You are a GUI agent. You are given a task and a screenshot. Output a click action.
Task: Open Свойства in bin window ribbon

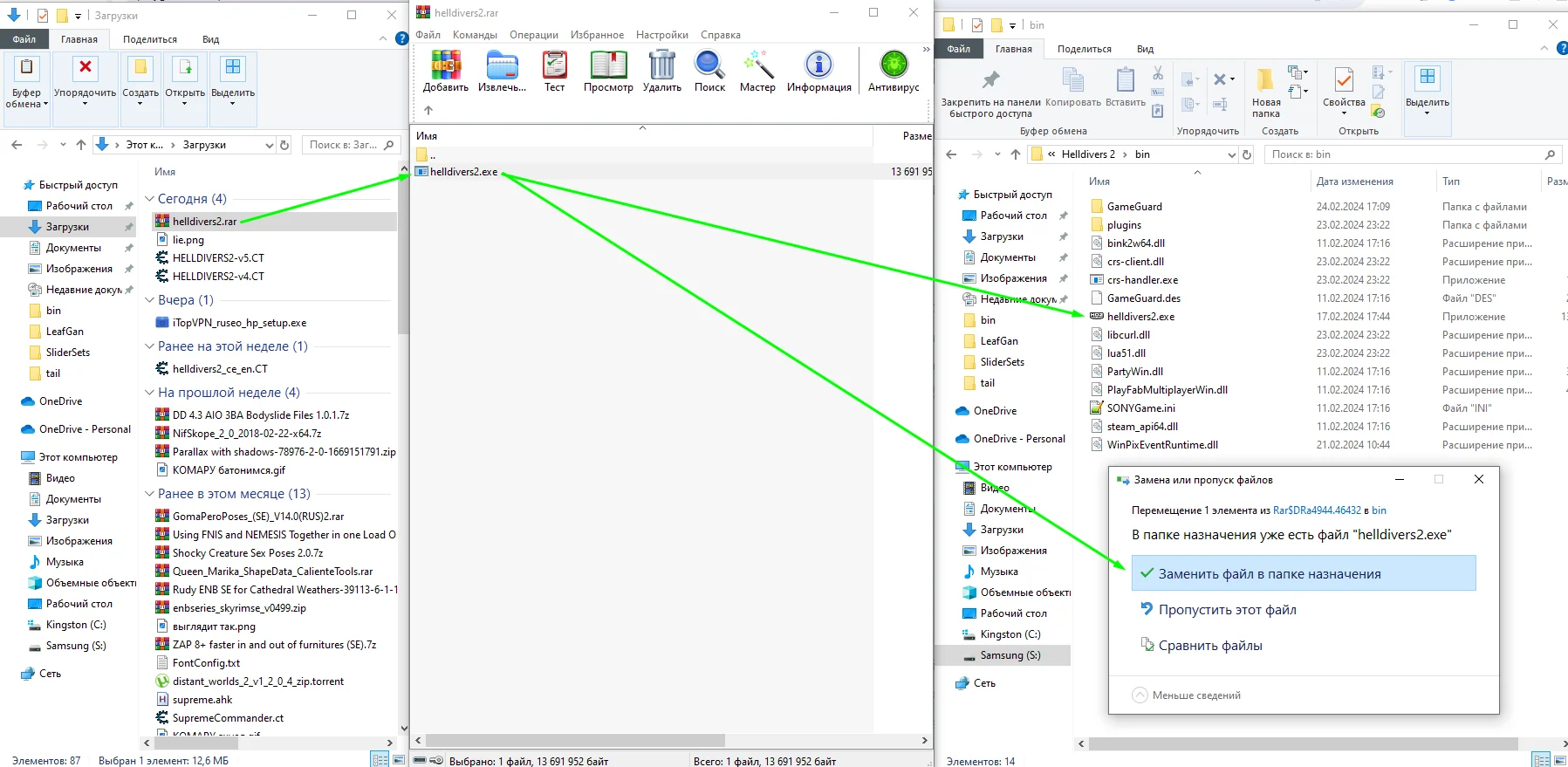(x=1344, y=93)
